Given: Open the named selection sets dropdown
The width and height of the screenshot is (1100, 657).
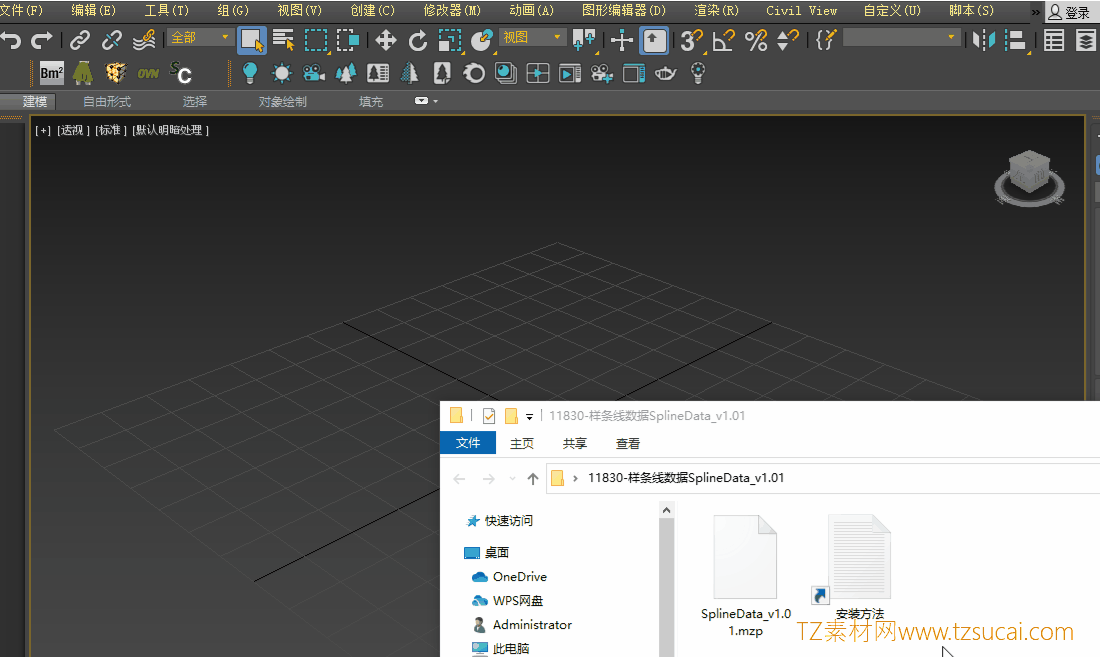Looking at the screenshot, I should 901,37.
